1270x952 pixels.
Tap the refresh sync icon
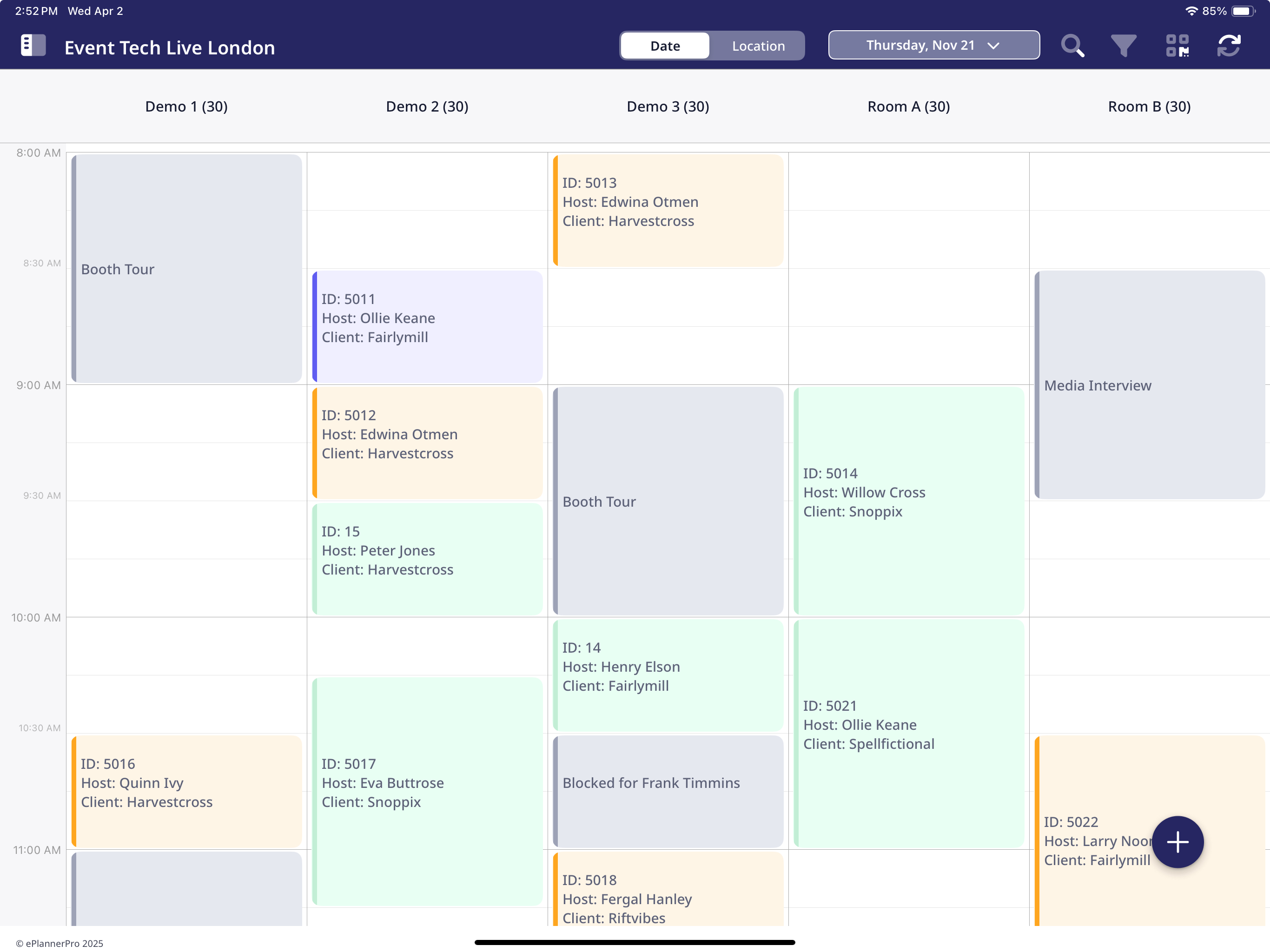(x=1229, y=46)
